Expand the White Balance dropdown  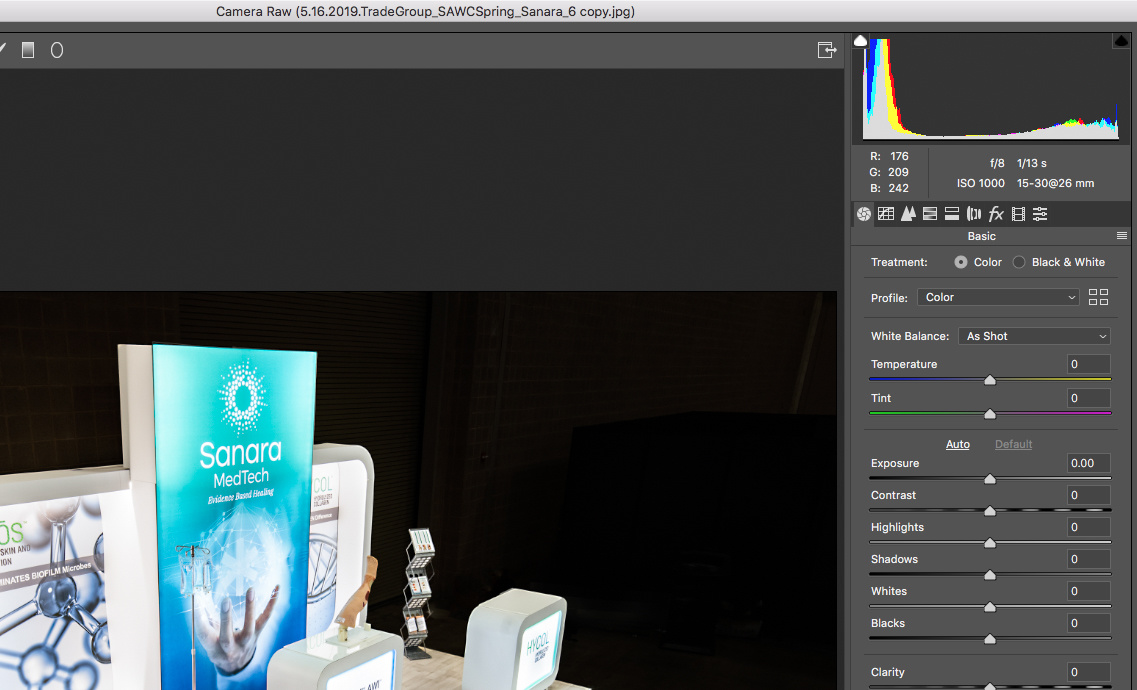1034,336
